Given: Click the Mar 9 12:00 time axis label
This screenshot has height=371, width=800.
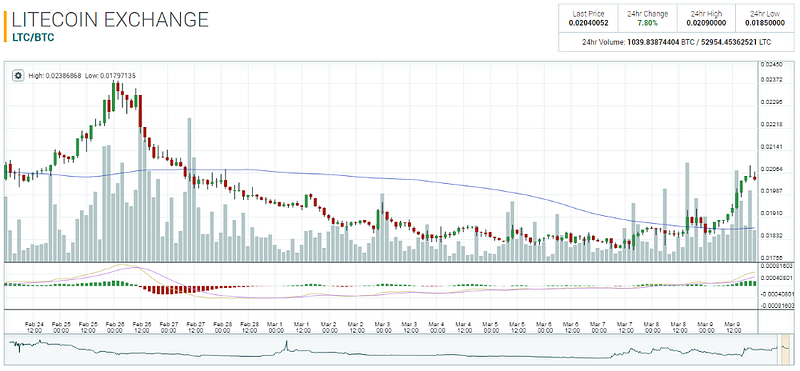Looking at the screenshot, I should (x=733, y=327).
